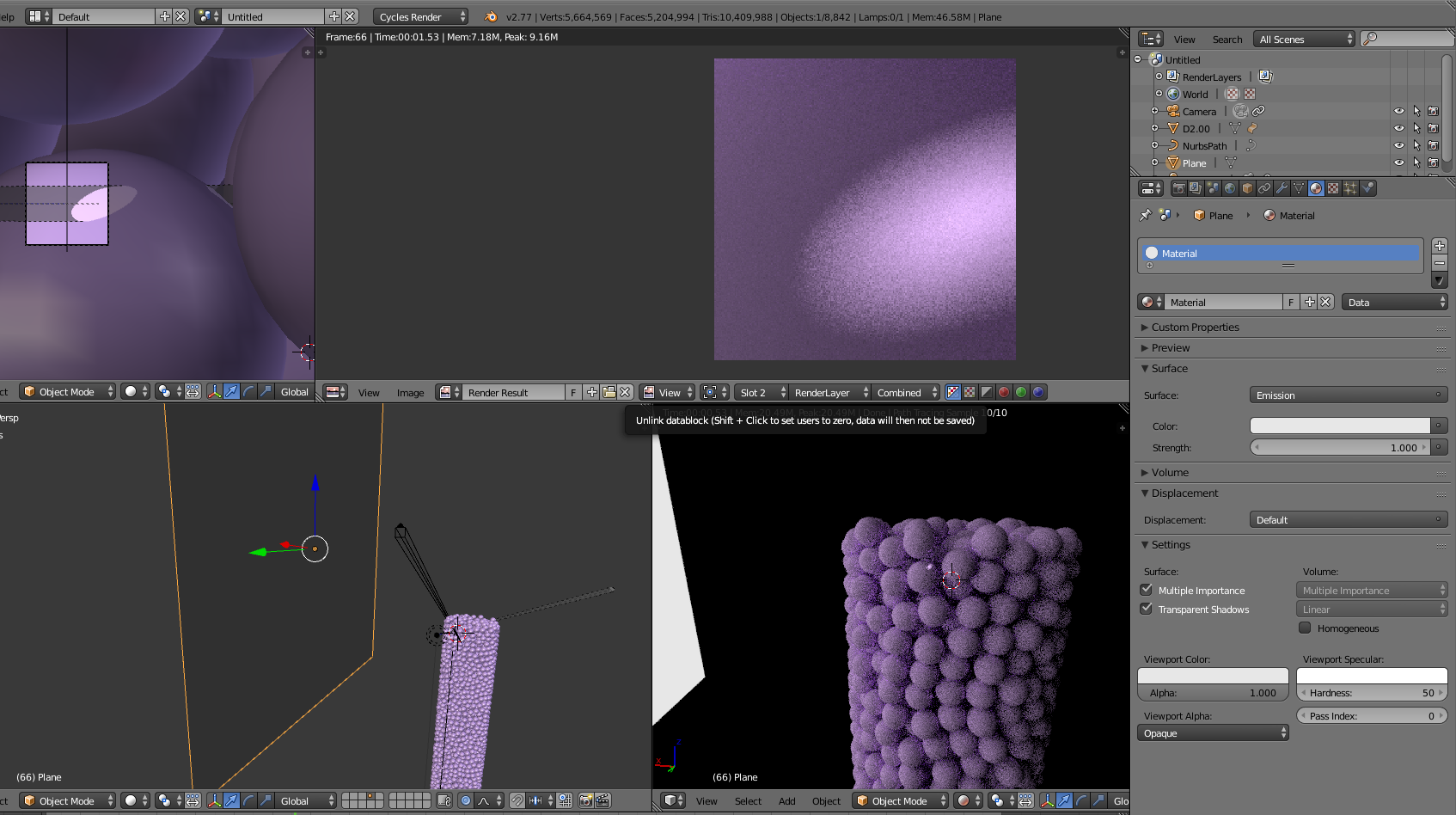This screenshot has height=815, width=1456.
Task: Unlink the Material datablock X button
Action: (x=1325, y=302)
